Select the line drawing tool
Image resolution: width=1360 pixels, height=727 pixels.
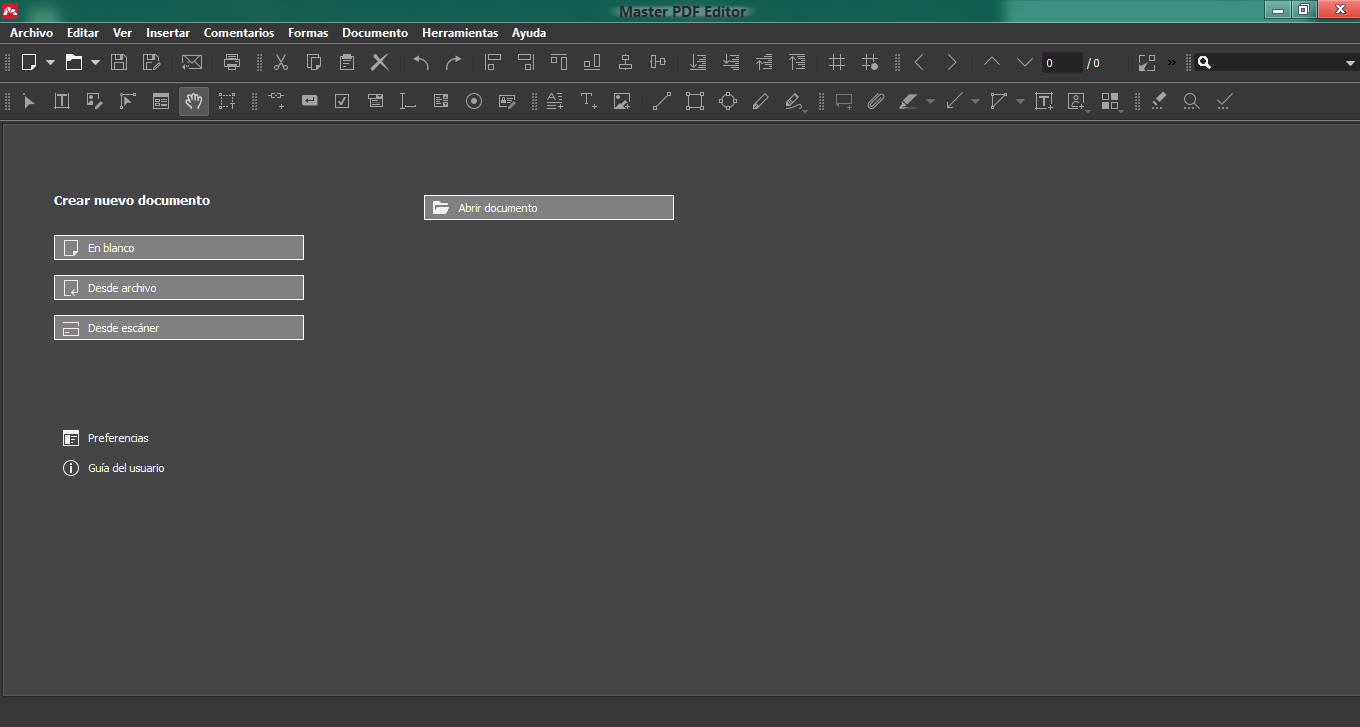(662, 101)
